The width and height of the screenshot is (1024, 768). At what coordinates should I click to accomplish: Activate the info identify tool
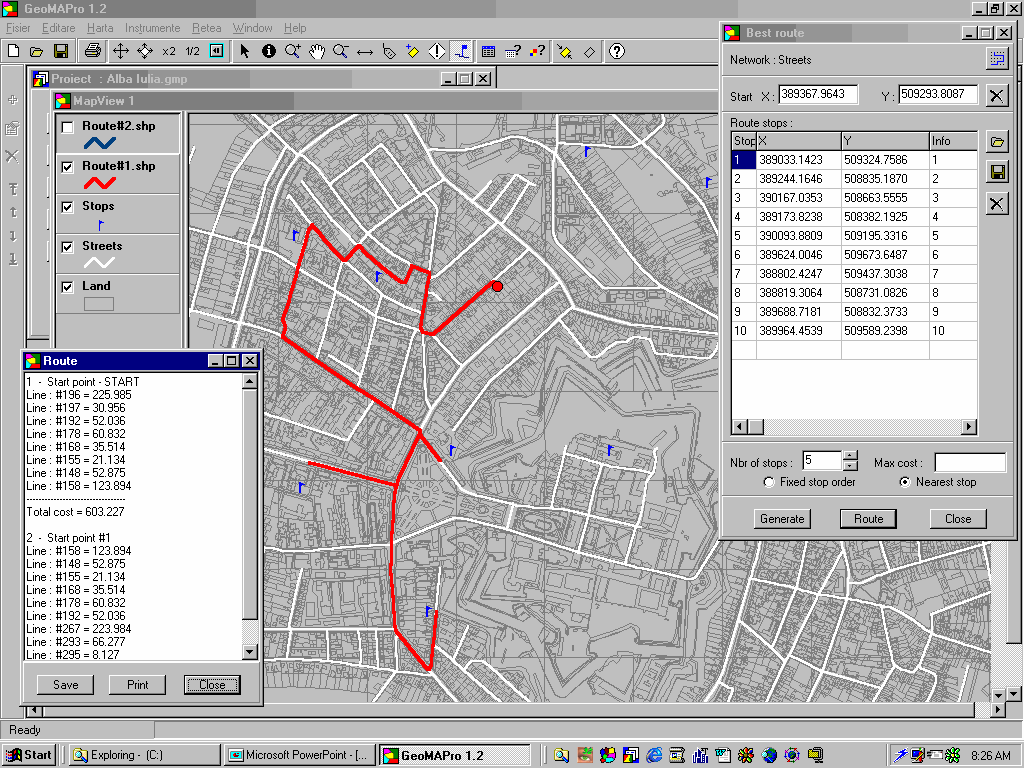coord(269,51)
